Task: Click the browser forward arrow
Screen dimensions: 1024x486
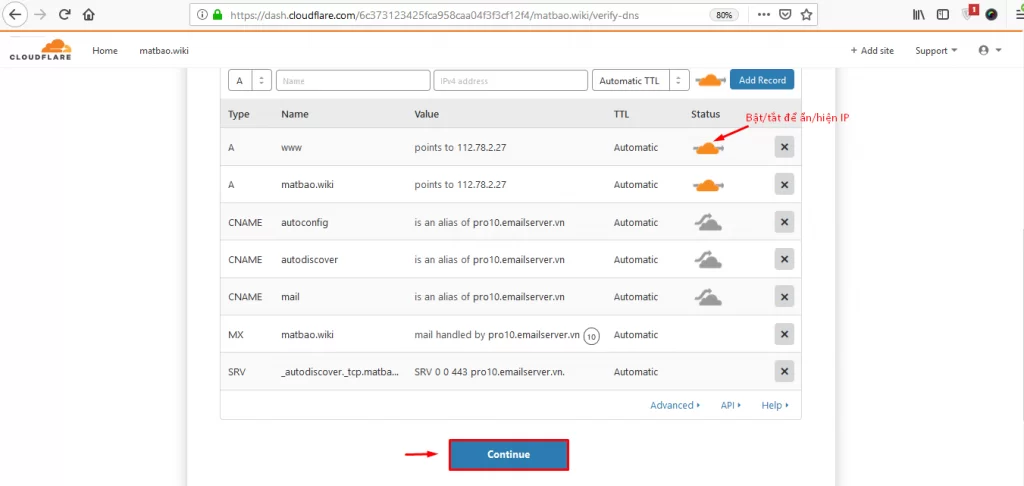Action: coord(40,14)
